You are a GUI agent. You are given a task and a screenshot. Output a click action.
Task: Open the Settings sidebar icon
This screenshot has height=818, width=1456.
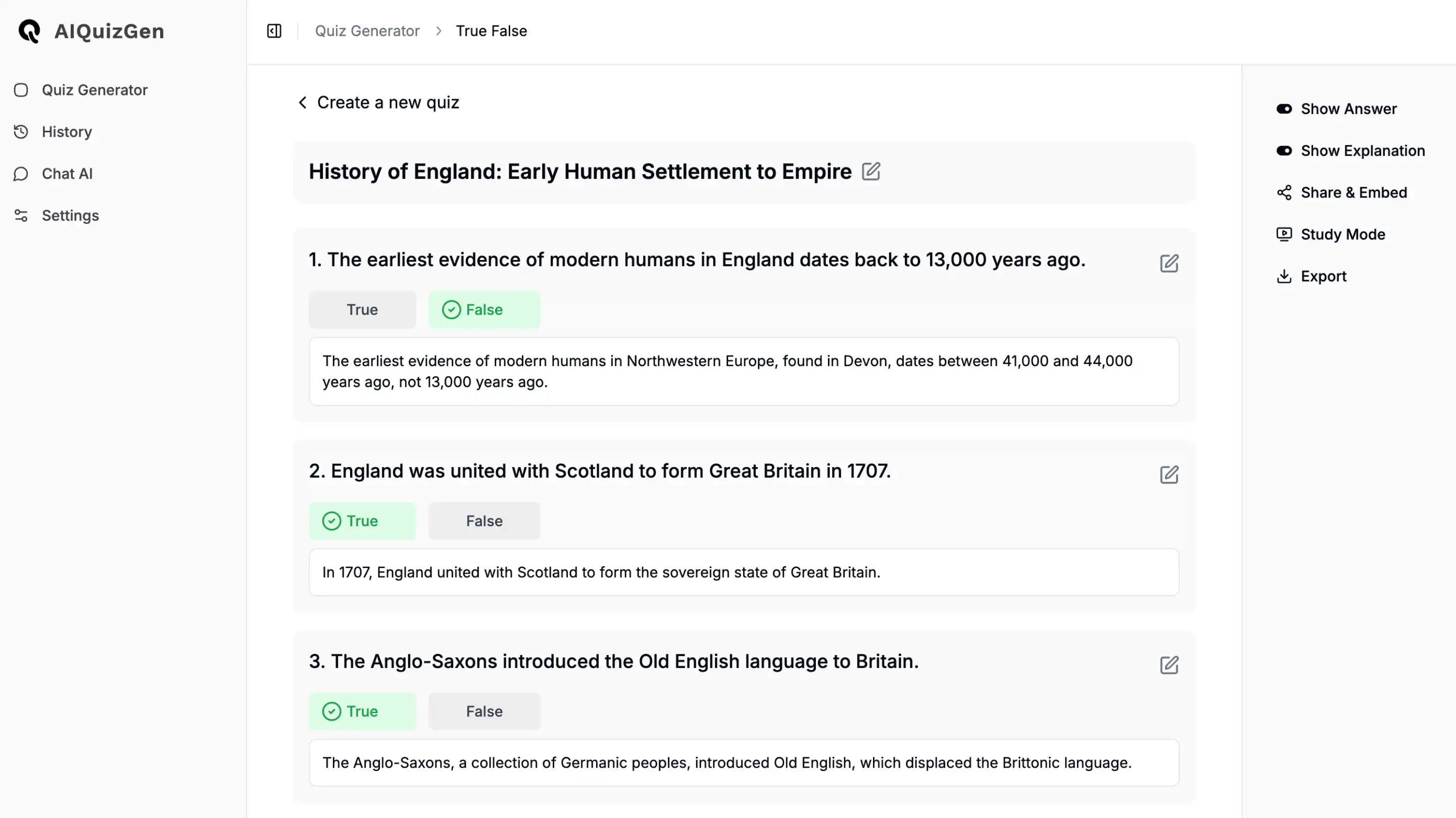[21, 215]
